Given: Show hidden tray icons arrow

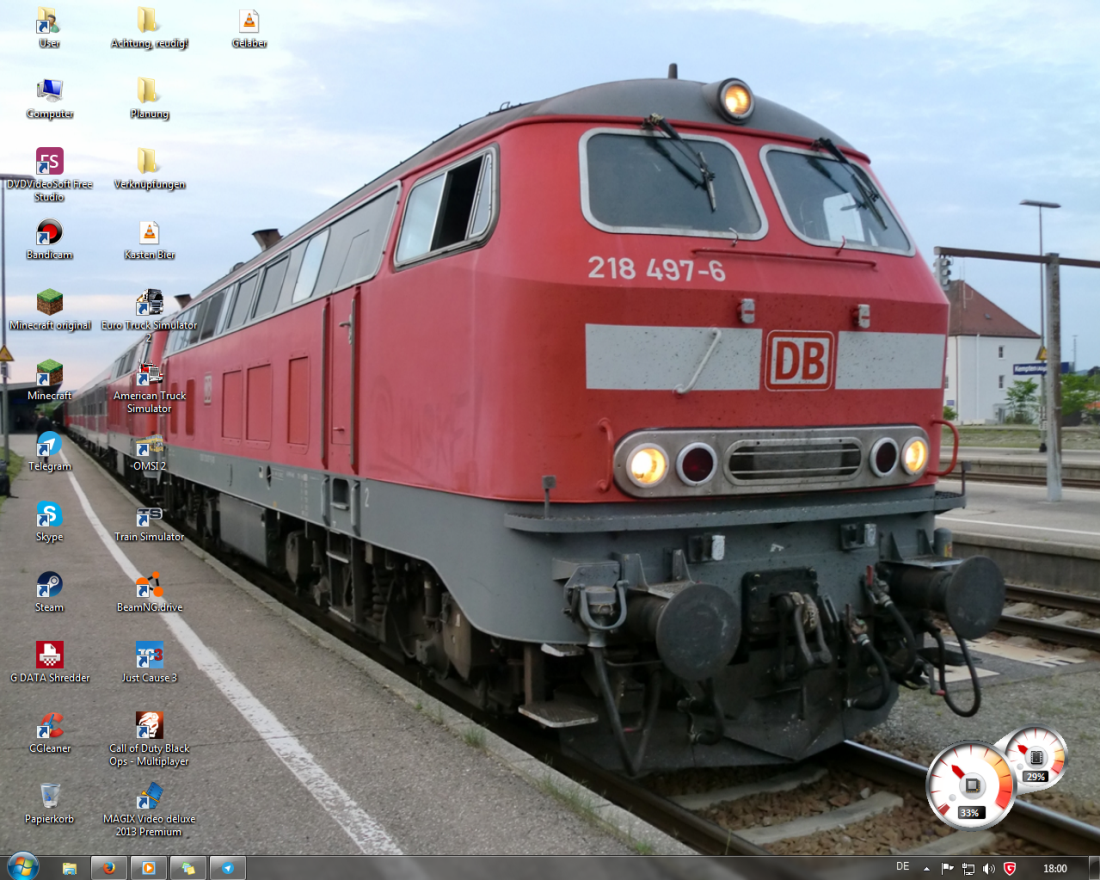Looking at the screenshot, I should click(927, 869).
